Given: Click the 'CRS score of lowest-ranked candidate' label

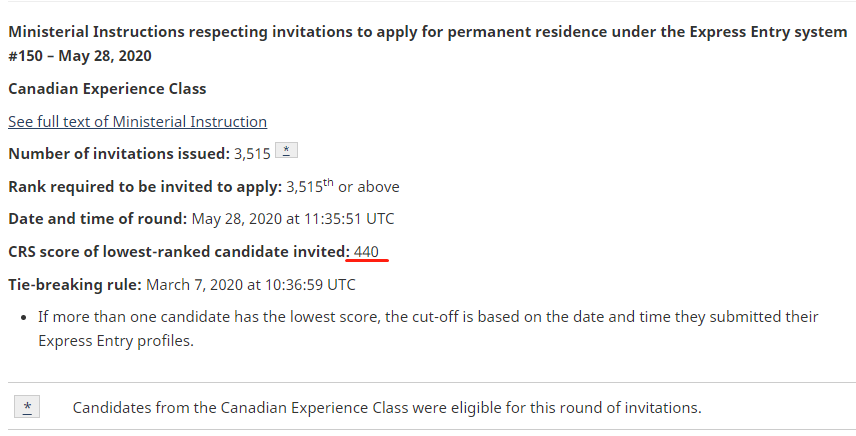Looking at the screenshot, I should point(178,252).
